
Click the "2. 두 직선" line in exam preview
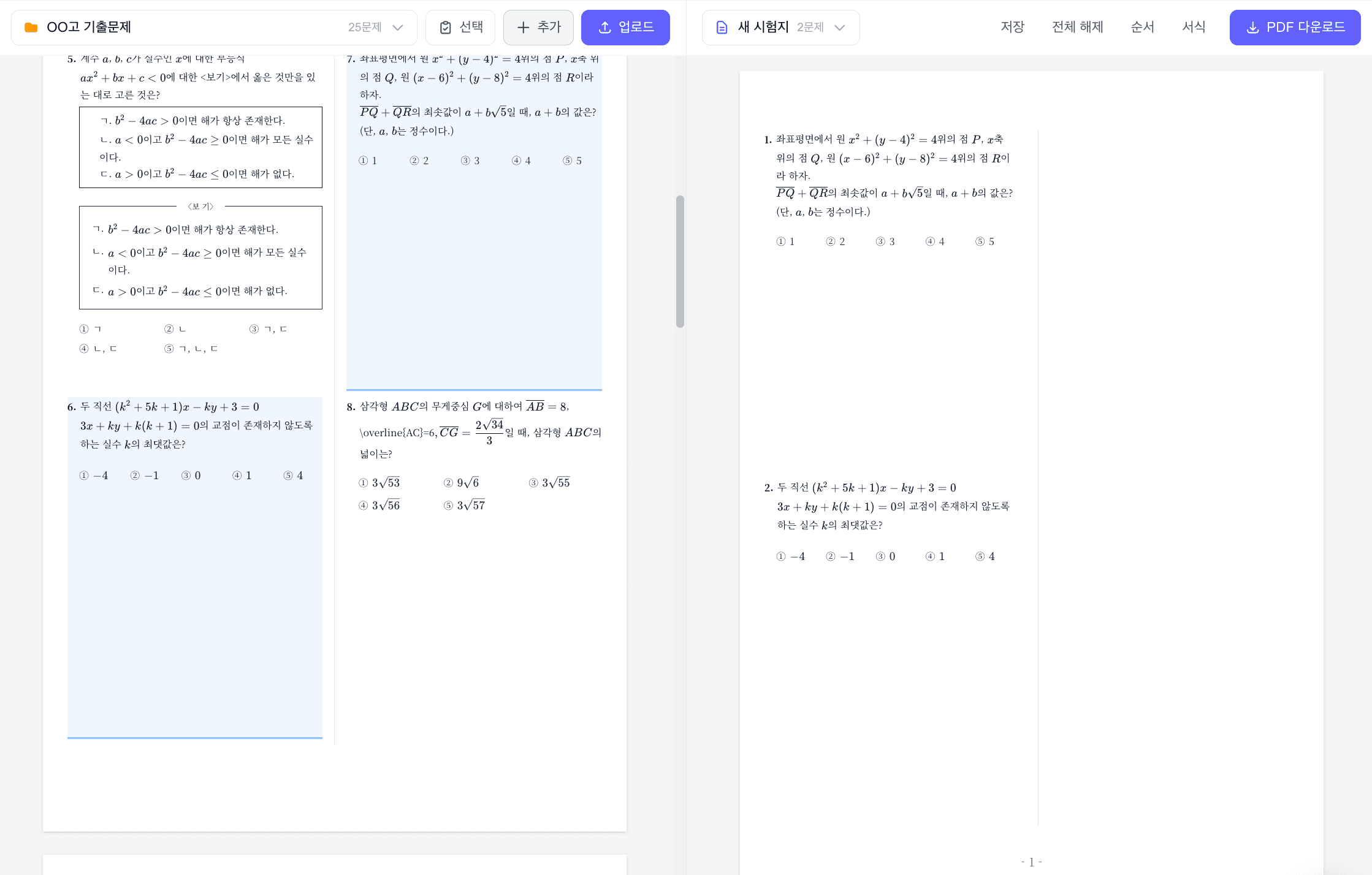[x=860, y=488]
